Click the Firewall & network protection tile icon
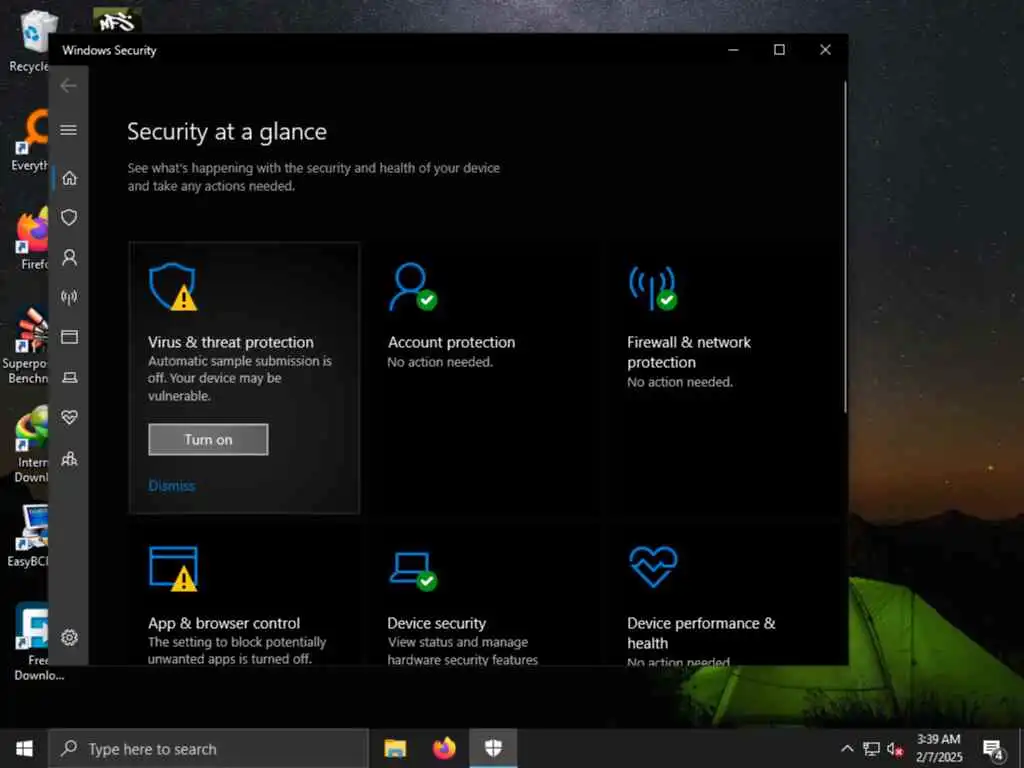The image size is (1024, 768). [652, 287]
